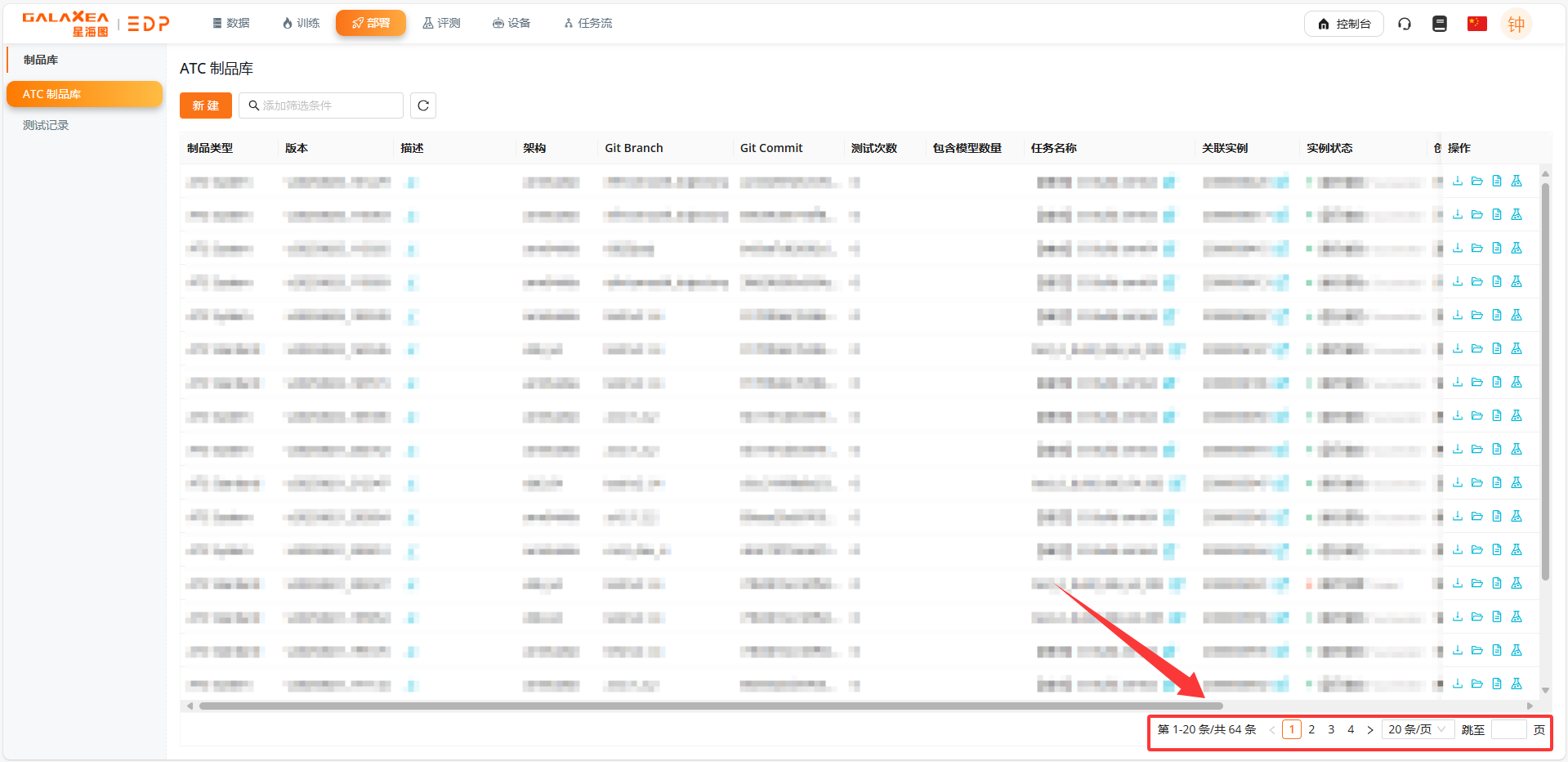Click the orange 新建 button
The width and height of the screenshot is (1568, 762).
click(x=206, y=105)
